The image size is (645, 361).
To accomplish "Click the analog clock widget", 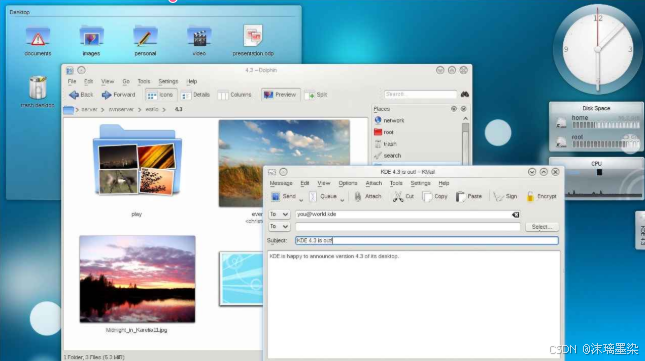I will 598,49.
